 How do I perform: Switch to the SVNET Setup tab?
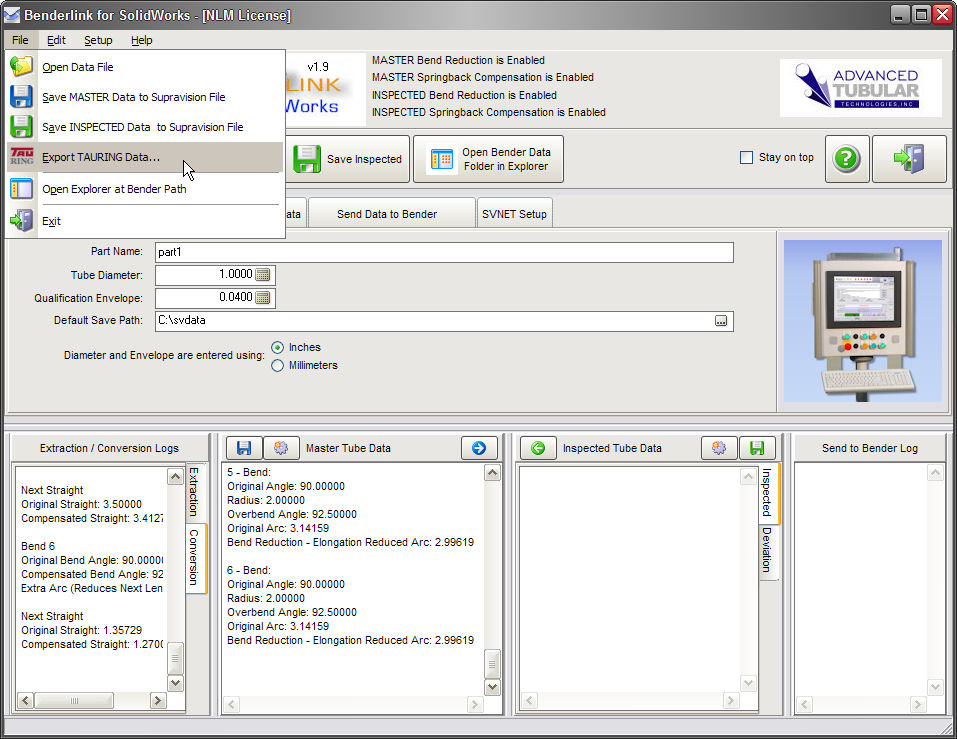tap(514, 214)
